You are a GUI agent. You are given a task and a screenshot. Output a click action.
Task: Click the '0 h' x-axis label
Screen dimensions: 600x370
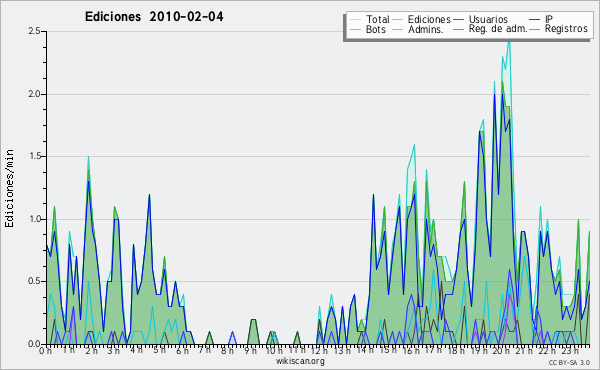point(46,350)
